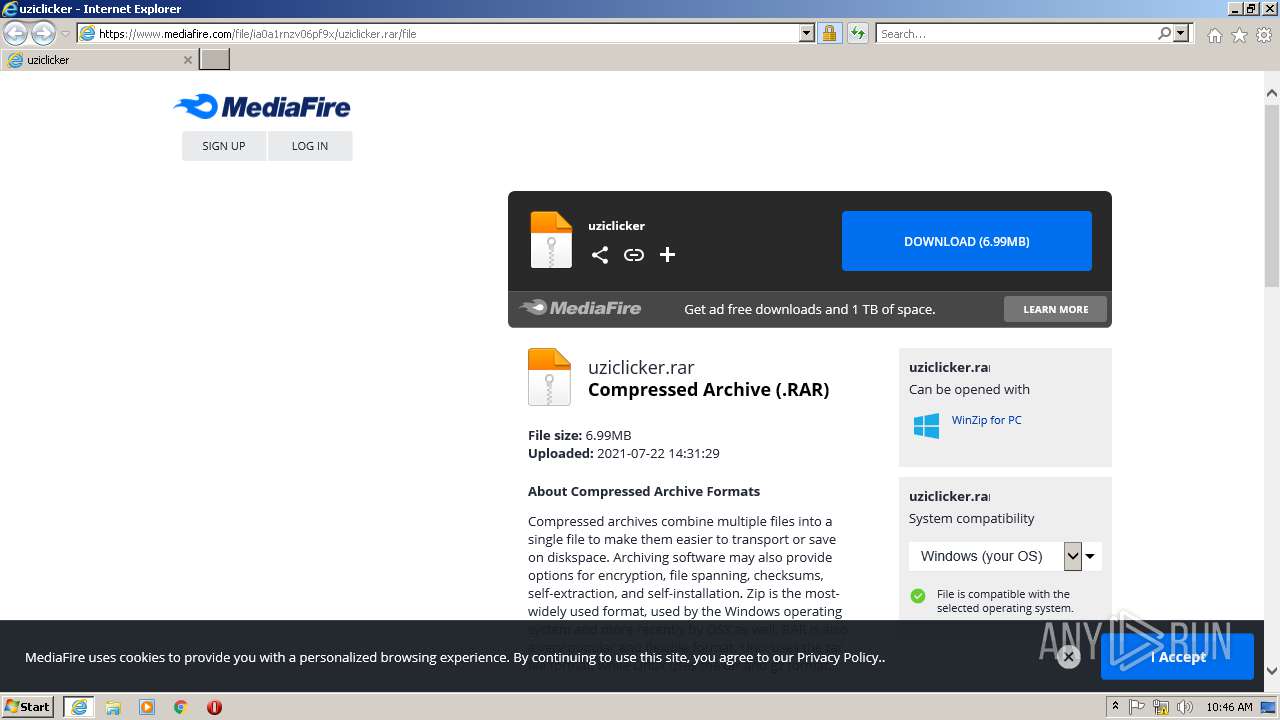Click the 10:46 AM clock
The image size is (1280, 720).
coord(1229,707)
